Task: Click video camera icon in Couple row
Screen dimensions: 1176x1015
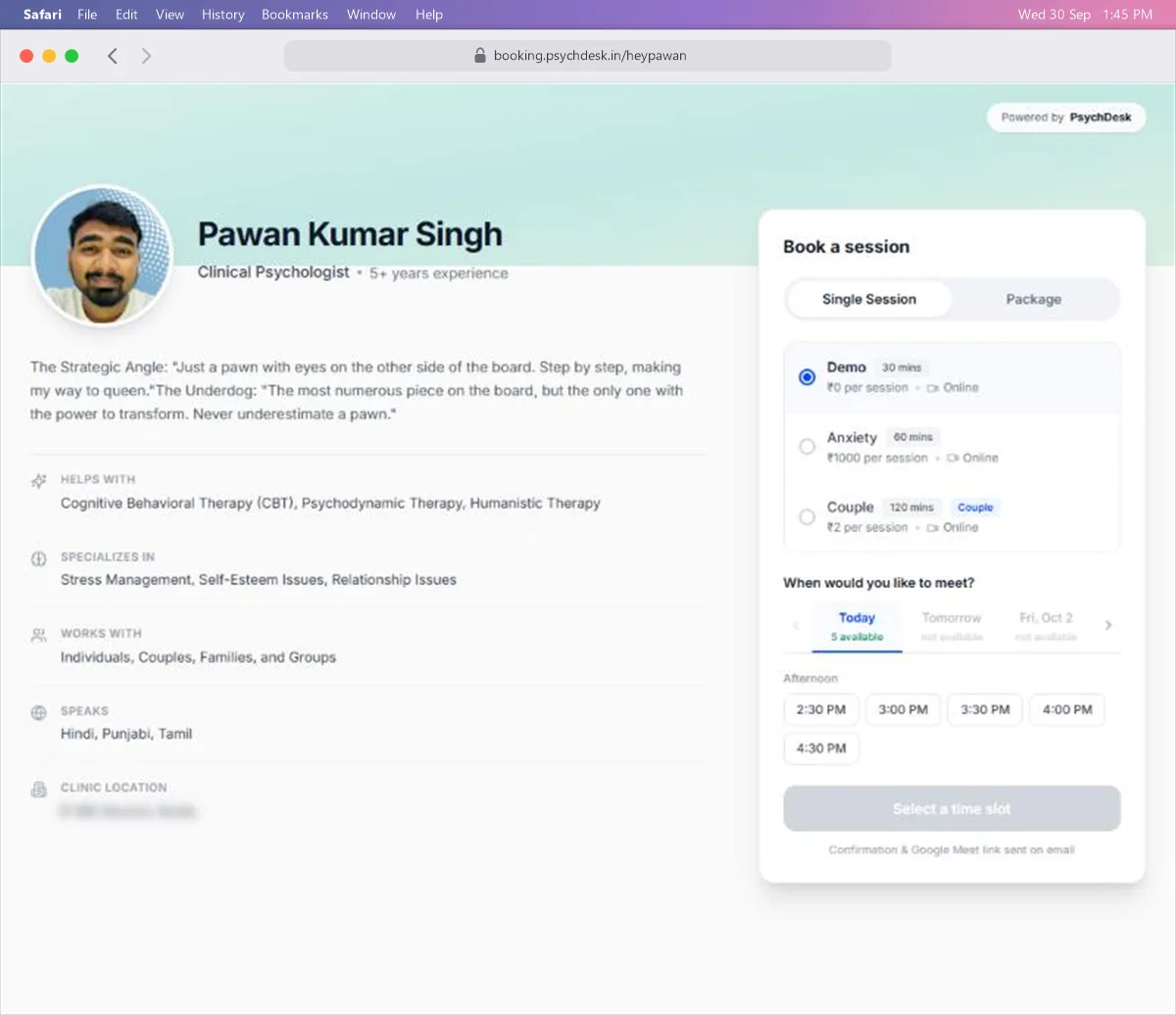Action: pyautogui.click(x=933, y=527)
